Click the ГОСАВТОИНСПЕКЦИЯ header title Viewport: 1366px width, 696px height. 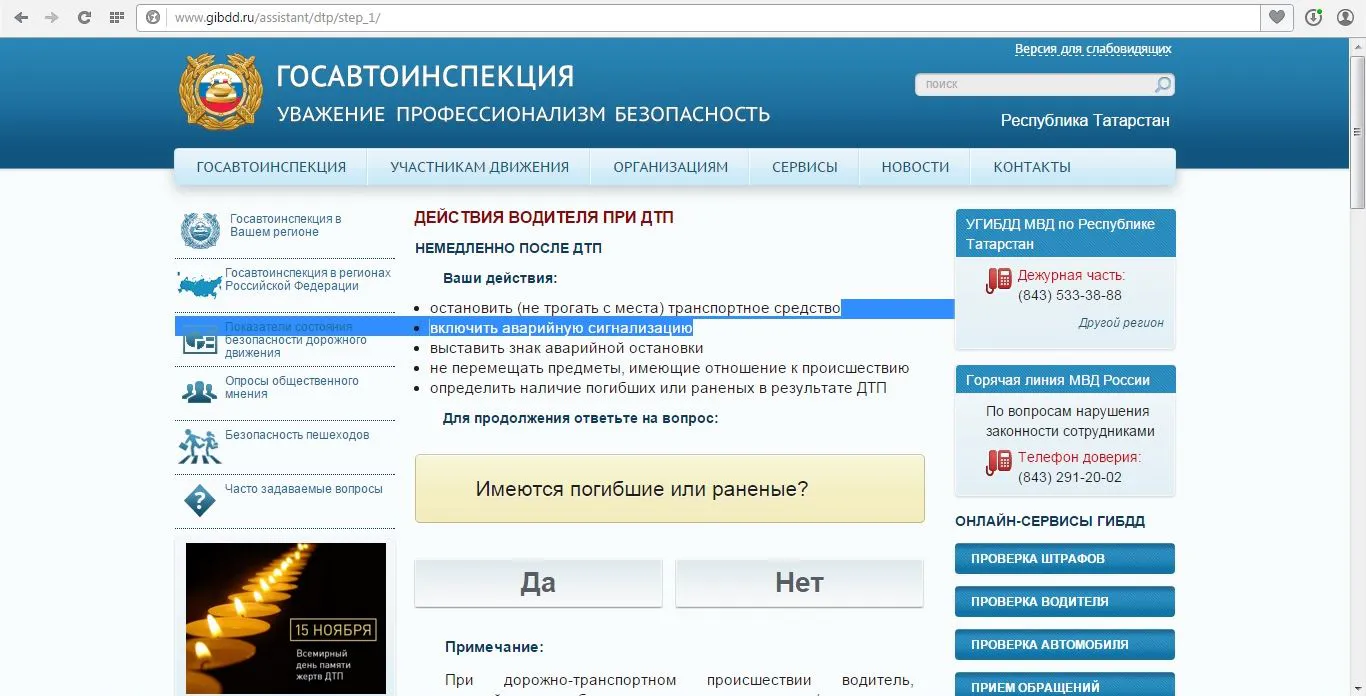pos(425,76)
